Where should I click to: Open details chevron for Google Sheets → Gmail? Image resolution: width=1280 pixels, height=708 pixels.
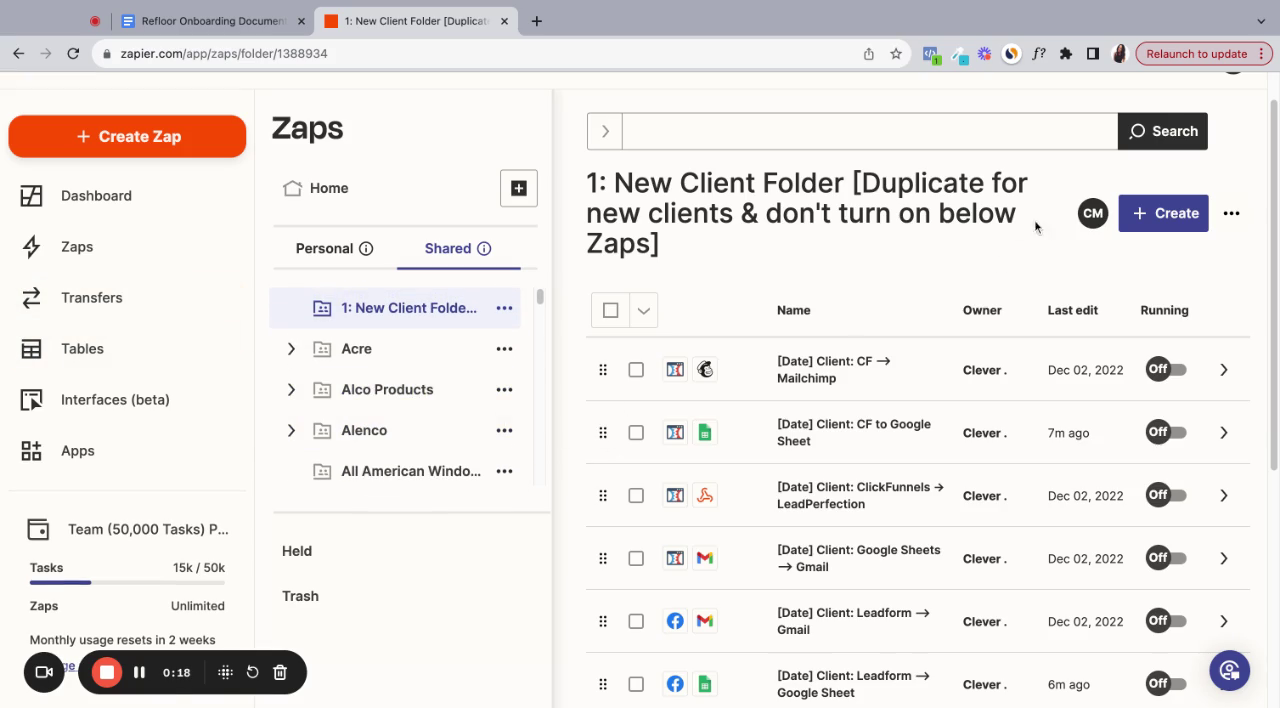coord(1224,559)
